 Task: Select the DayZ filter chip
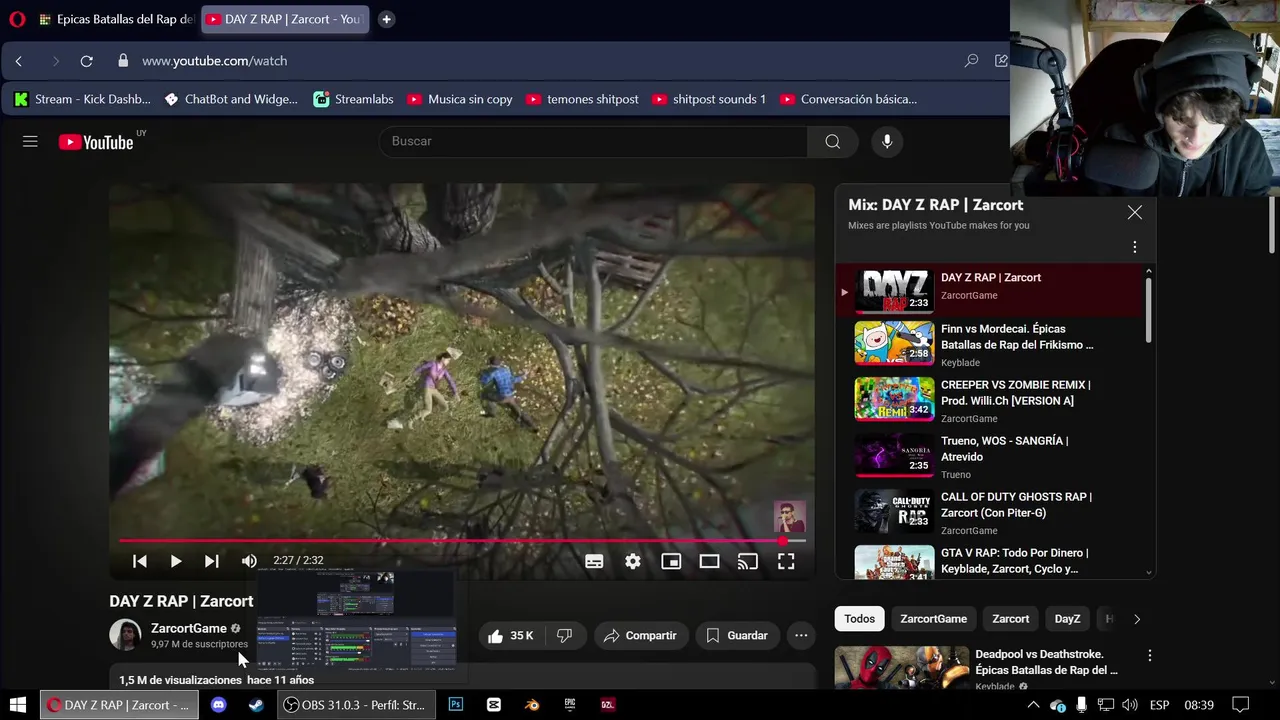point(1067,619)
